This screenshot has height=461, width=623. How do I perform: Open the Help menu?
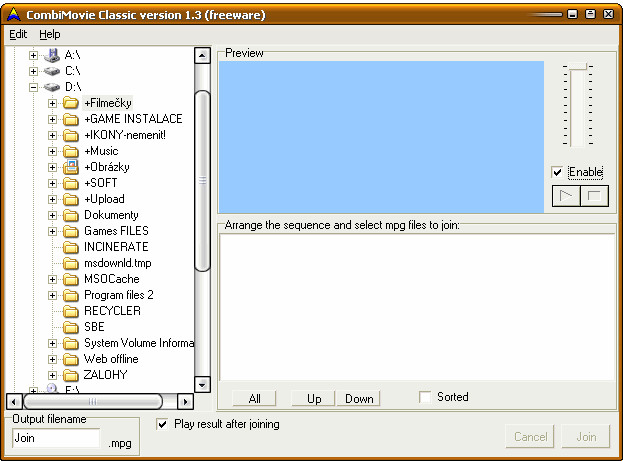click(x=50, y=34)
